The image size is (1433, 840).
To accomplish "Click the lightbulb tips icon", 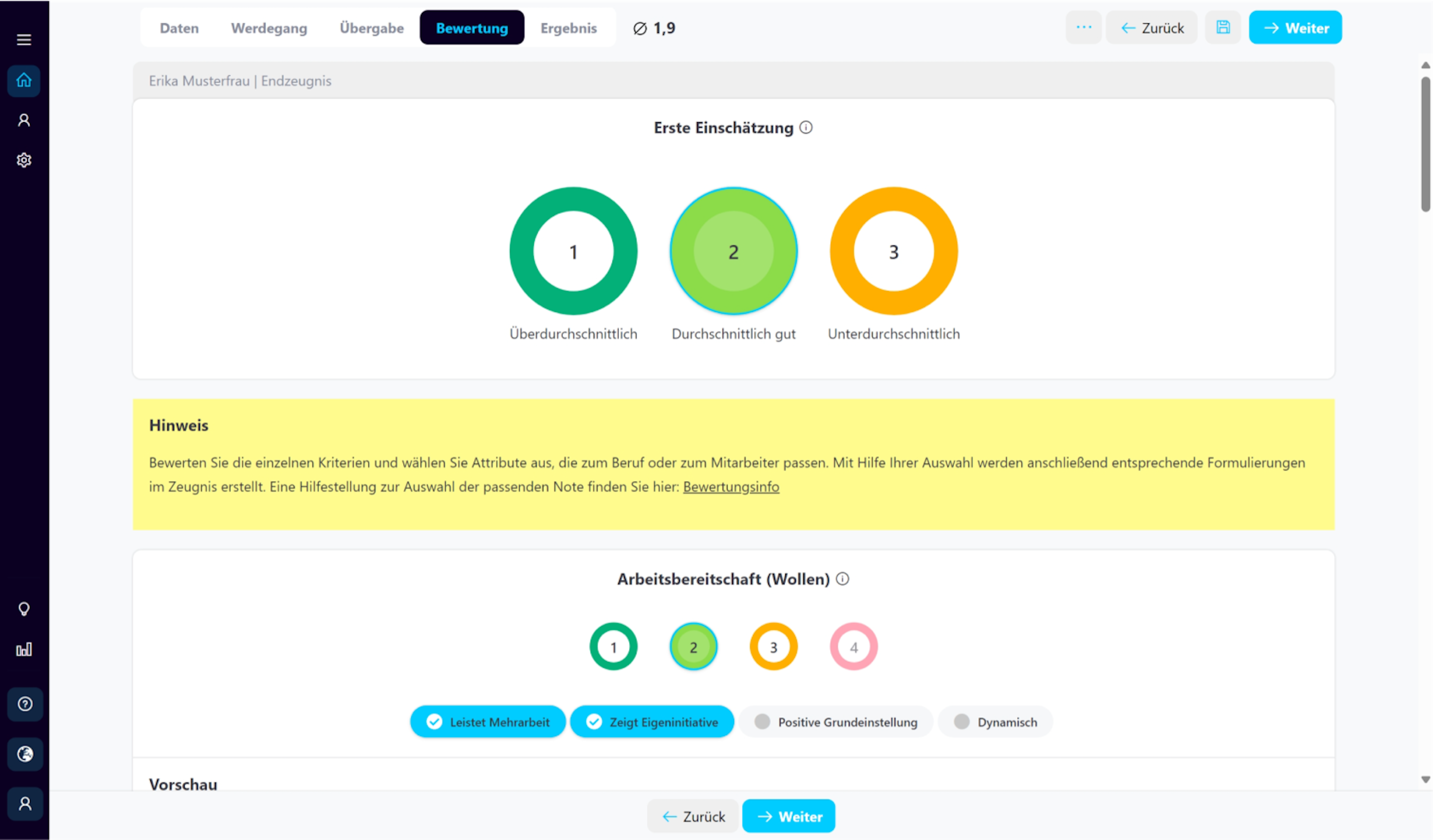I will pos(24,608).
